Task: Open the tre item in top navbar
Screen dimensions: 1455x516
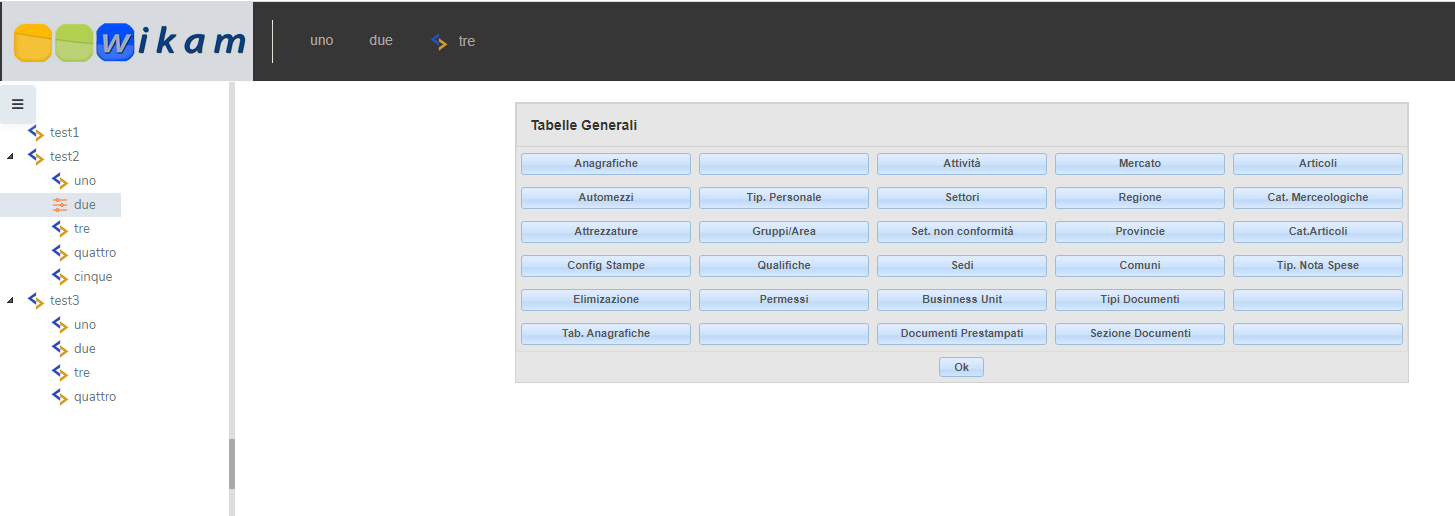Action: click(x=467, y=41)
